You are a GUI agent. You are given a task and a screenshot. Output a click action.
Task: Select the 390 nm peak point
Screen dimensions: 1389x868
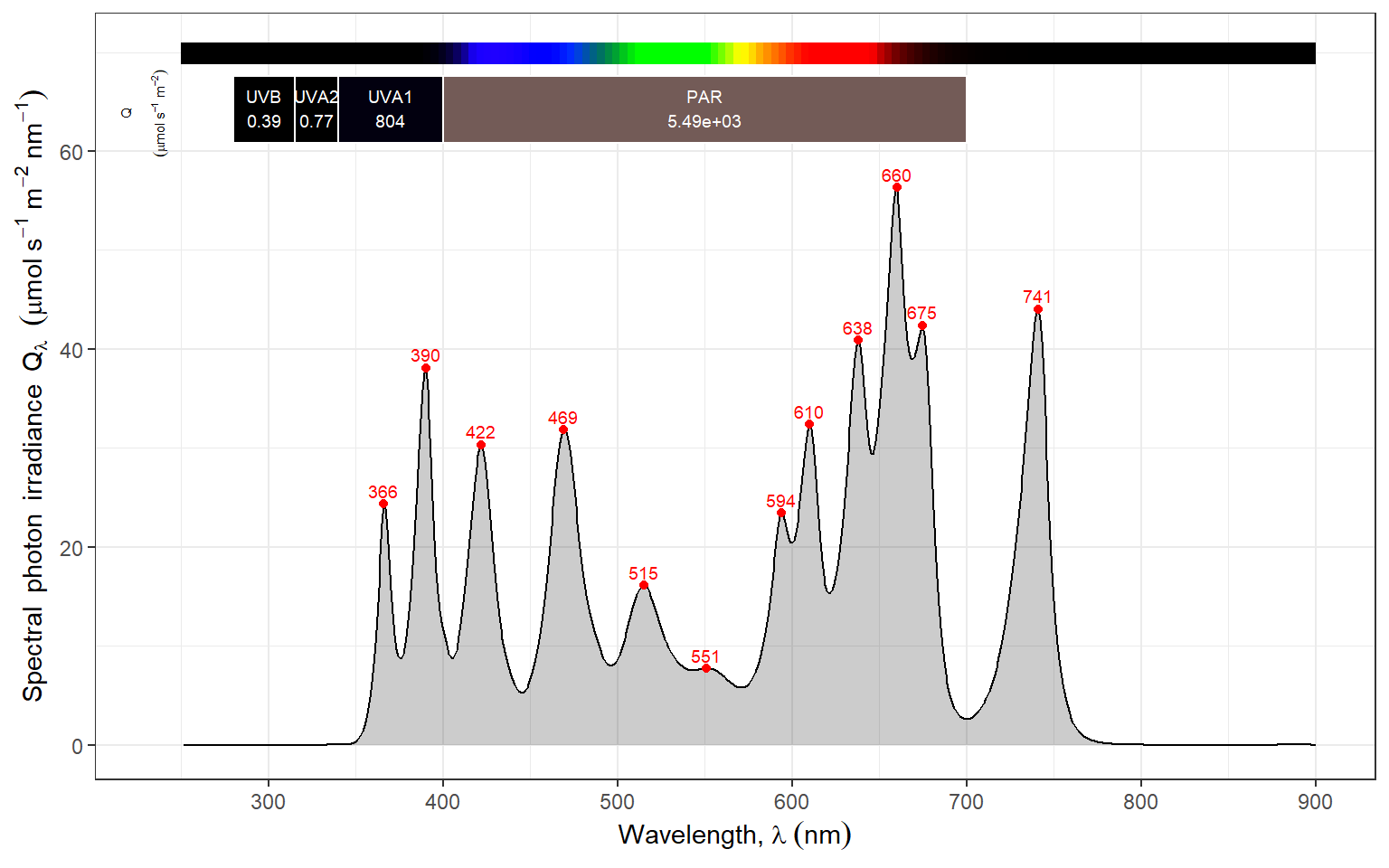(x=425, y=368)
